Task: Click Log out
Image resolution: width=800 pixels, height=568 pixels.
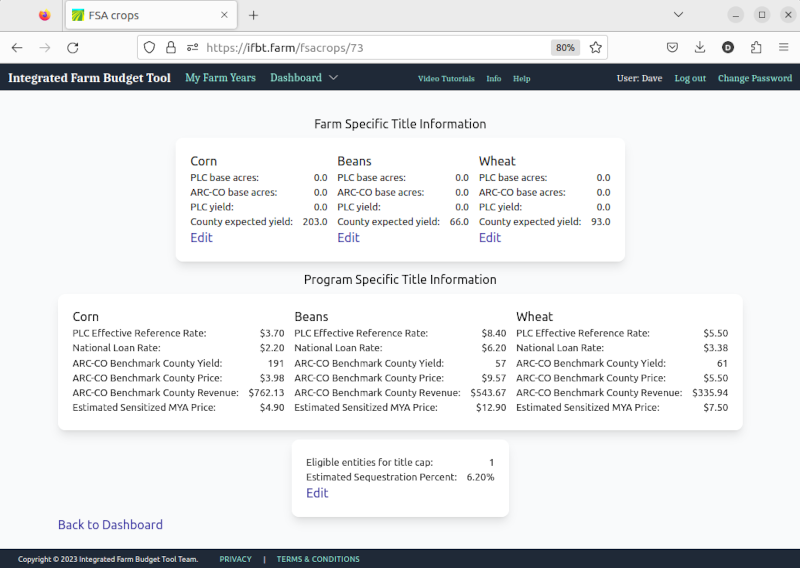Action: coord(690,78)
